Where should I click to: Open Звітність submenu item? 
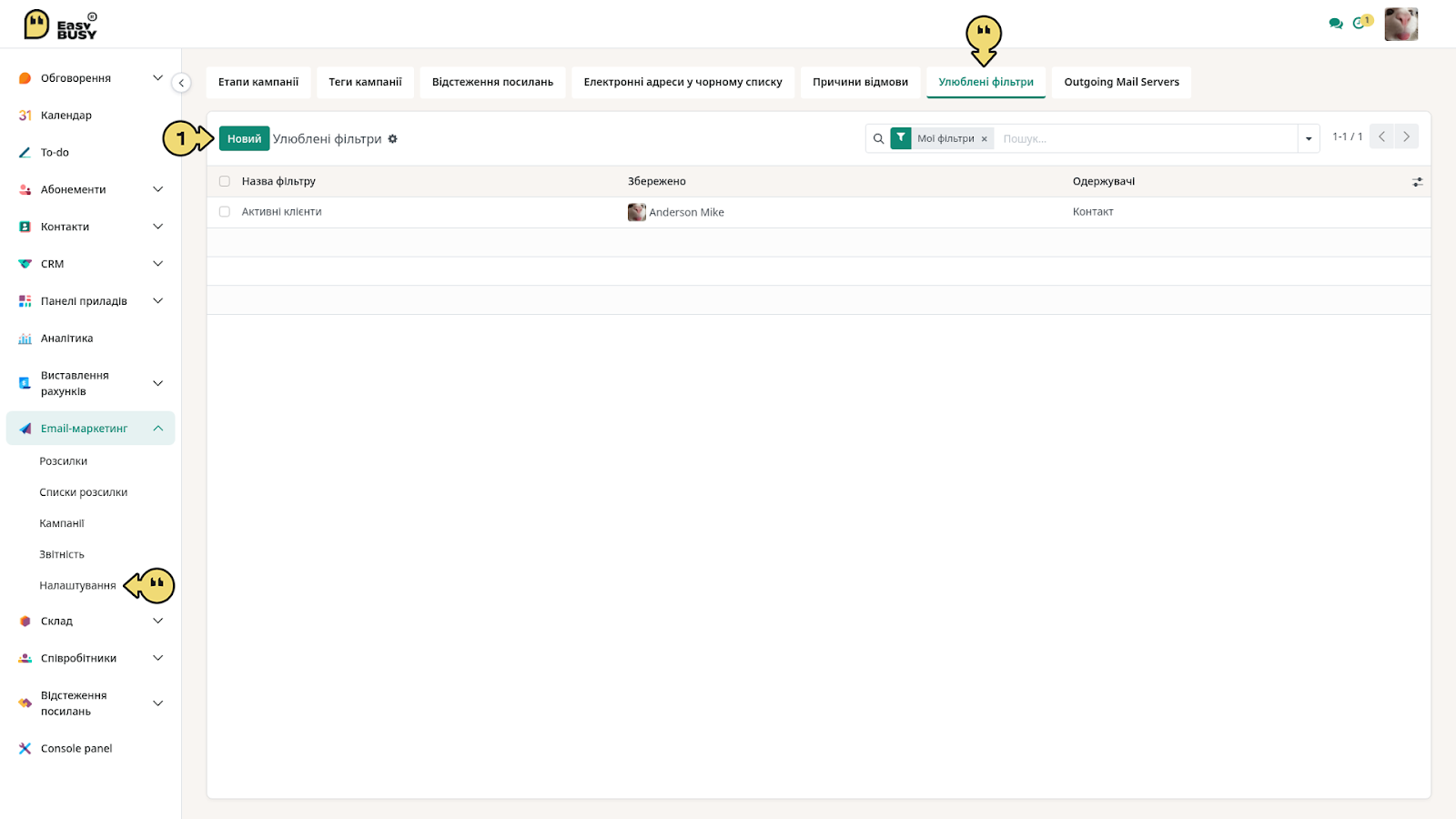coord(62,554)
